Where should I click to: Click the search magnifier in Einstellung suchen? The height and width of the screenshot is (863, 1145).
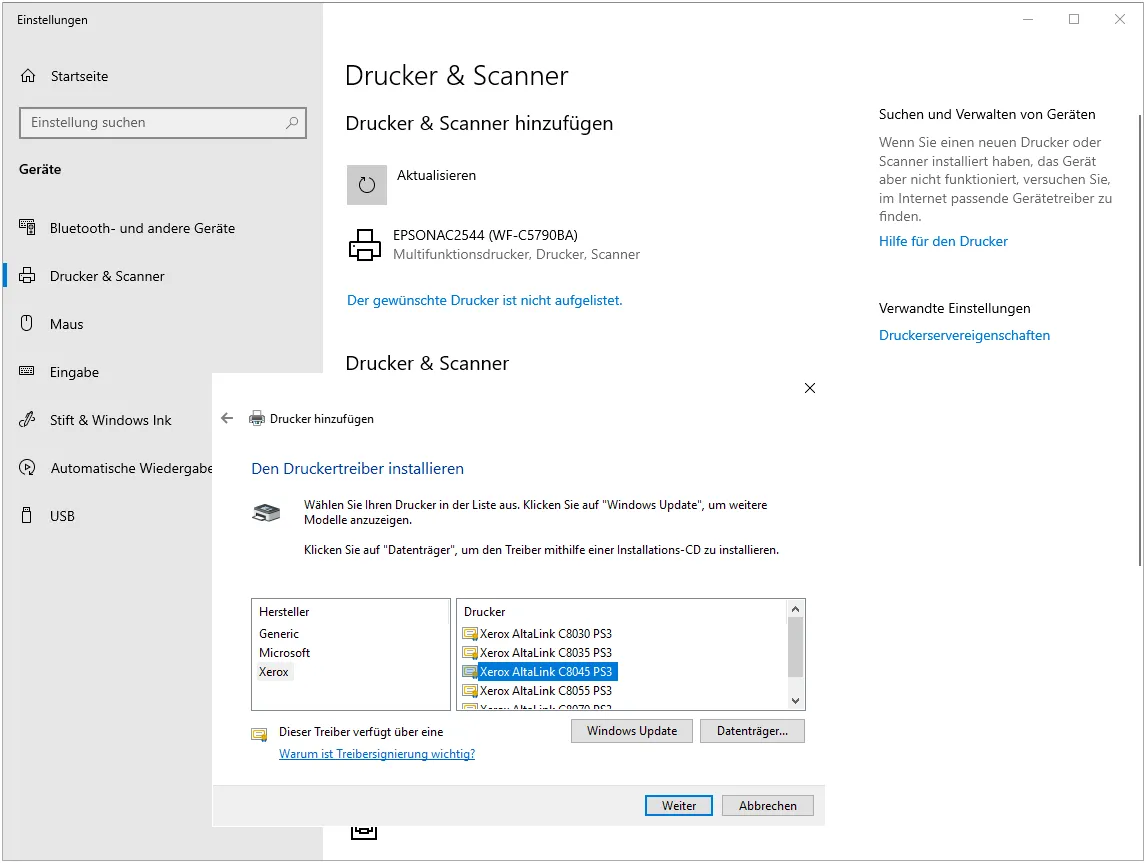292,123
